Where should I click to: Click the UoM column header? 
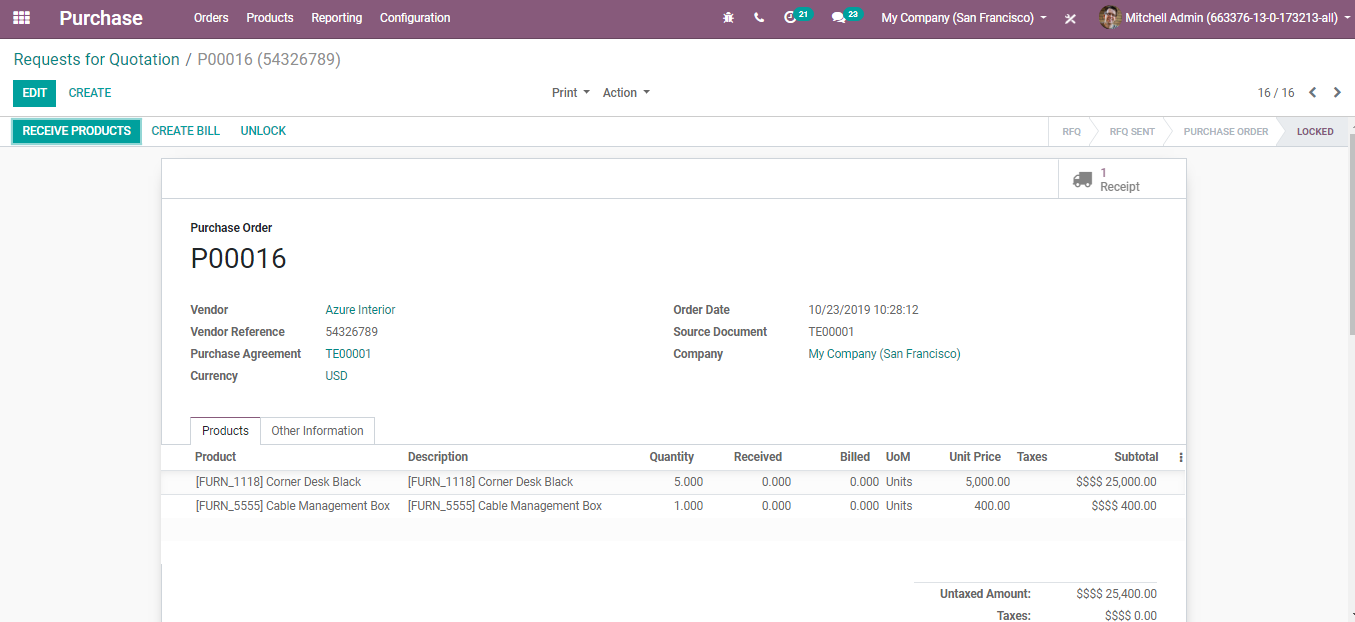coord(898,457)
